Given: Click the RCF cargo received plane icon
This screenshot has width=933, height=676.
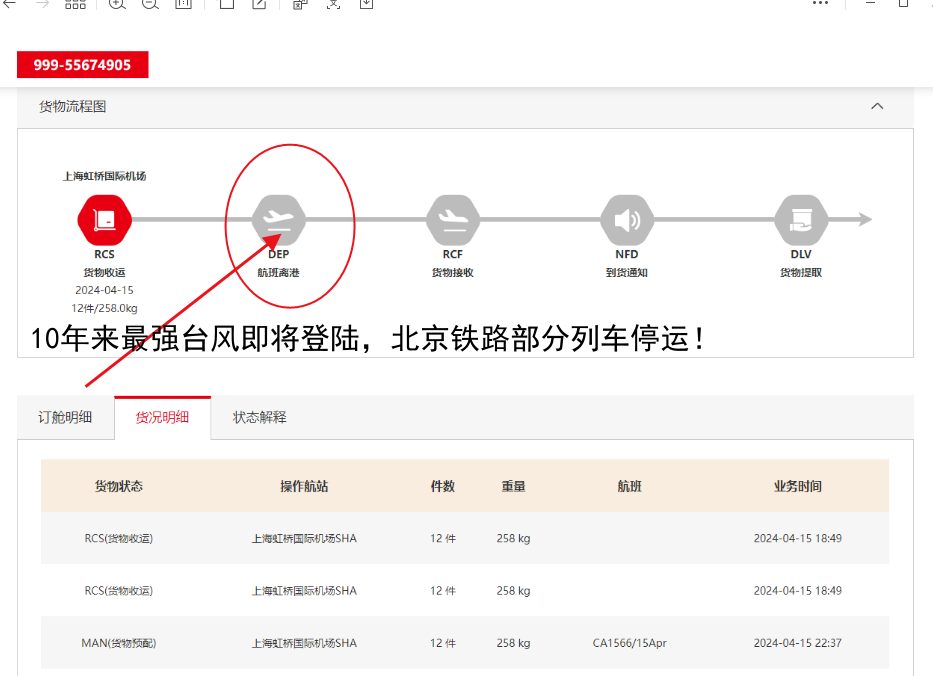Looking at the screenshot, I should [453, 219].
